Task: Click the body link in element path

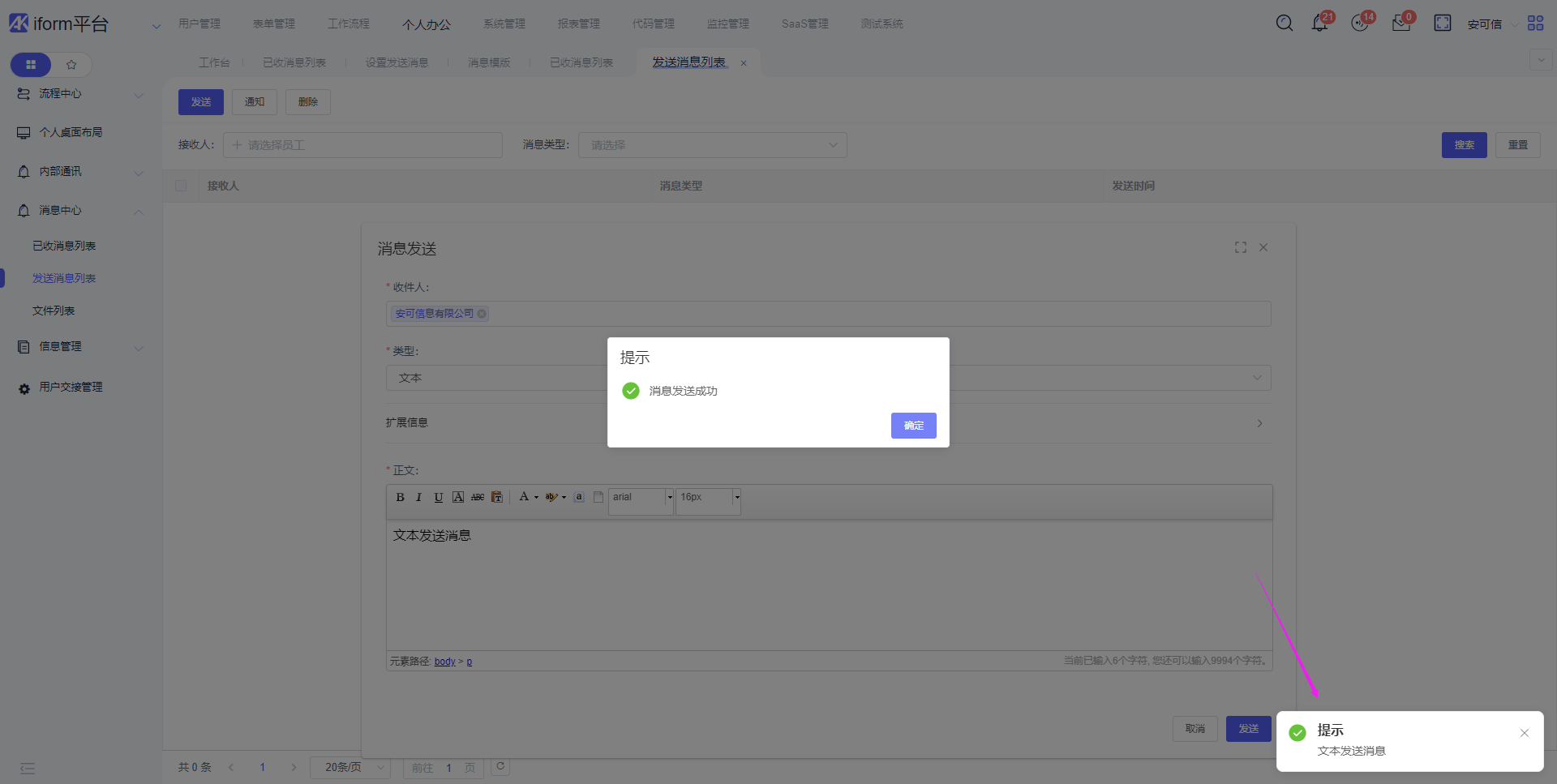Action: (444, 662)
